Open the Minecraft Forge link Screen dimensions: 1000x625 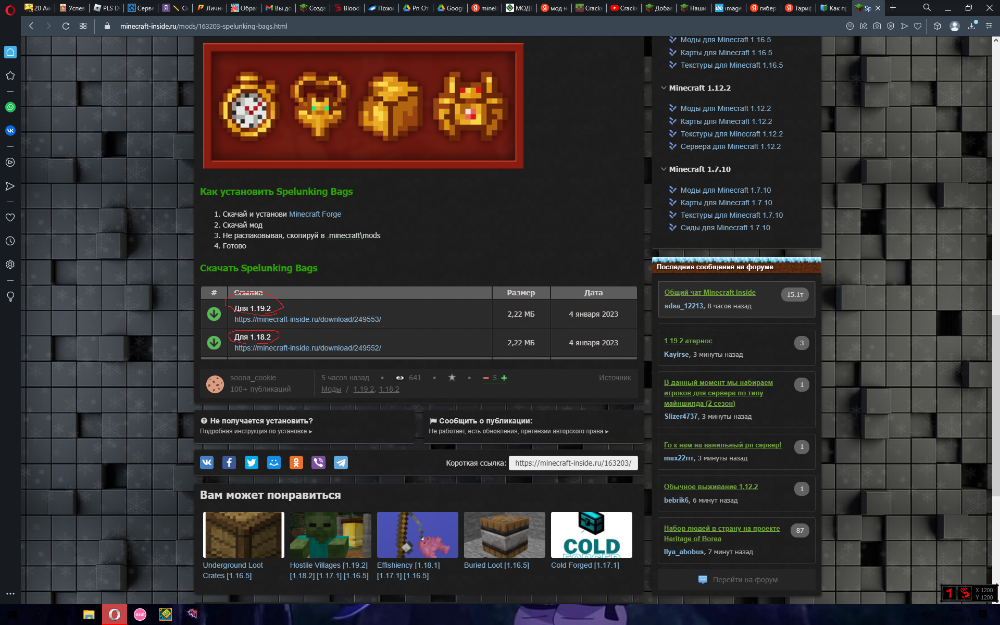315,214
